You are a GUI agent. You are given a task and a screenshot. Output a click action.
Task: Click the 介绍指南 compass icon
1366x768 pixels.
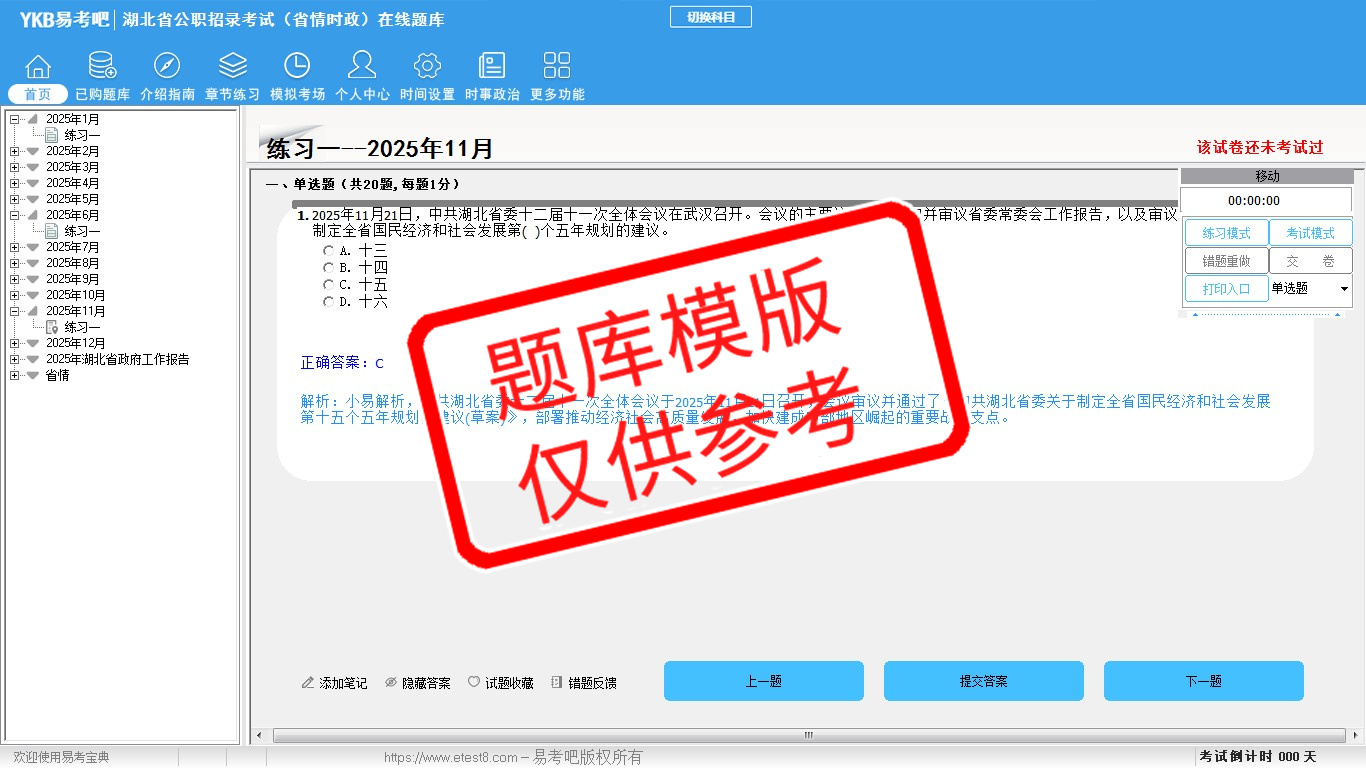[x=167, y=66]
